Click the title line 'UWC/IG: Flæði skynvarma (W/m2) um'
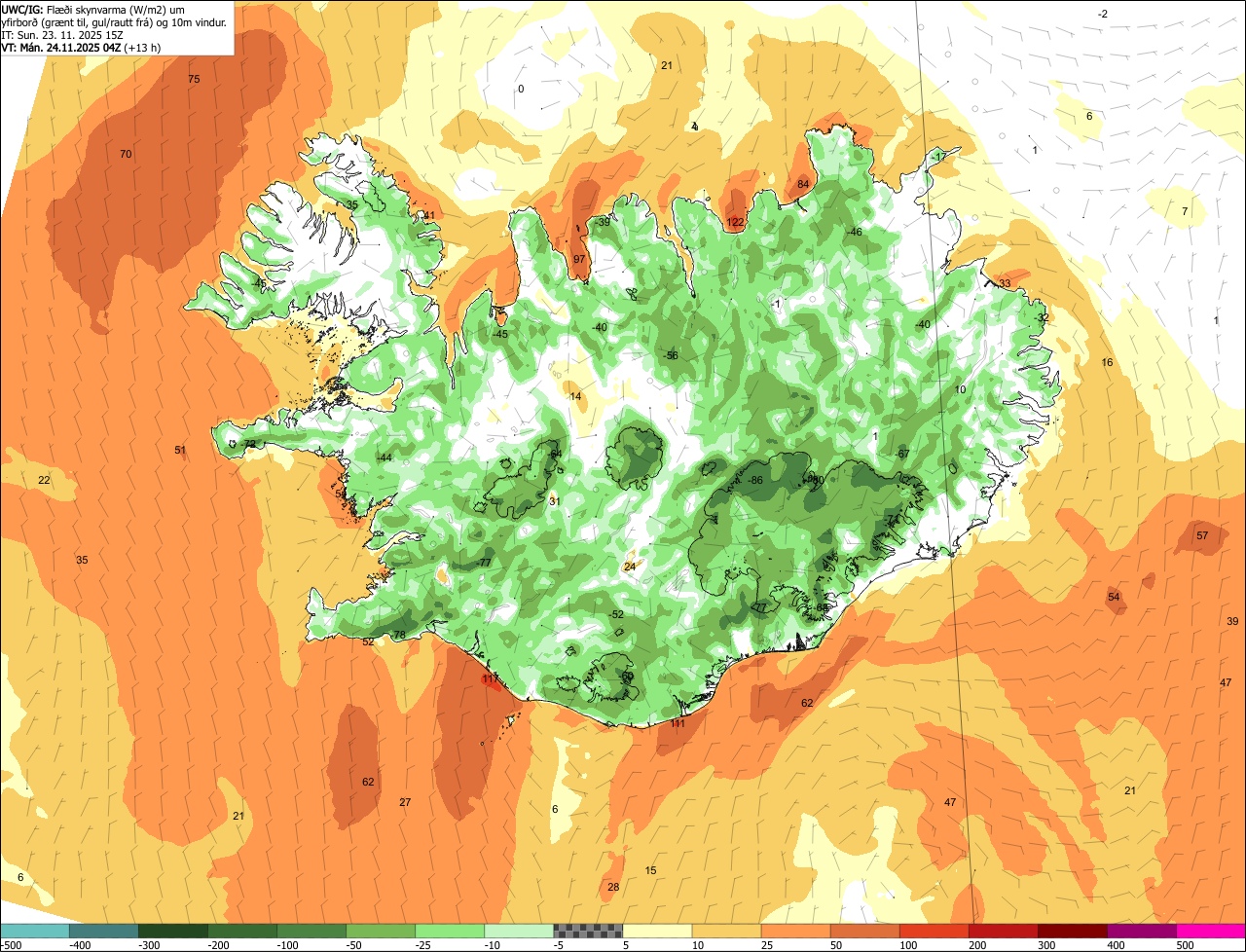The image size is (1246, 952). 93,9
